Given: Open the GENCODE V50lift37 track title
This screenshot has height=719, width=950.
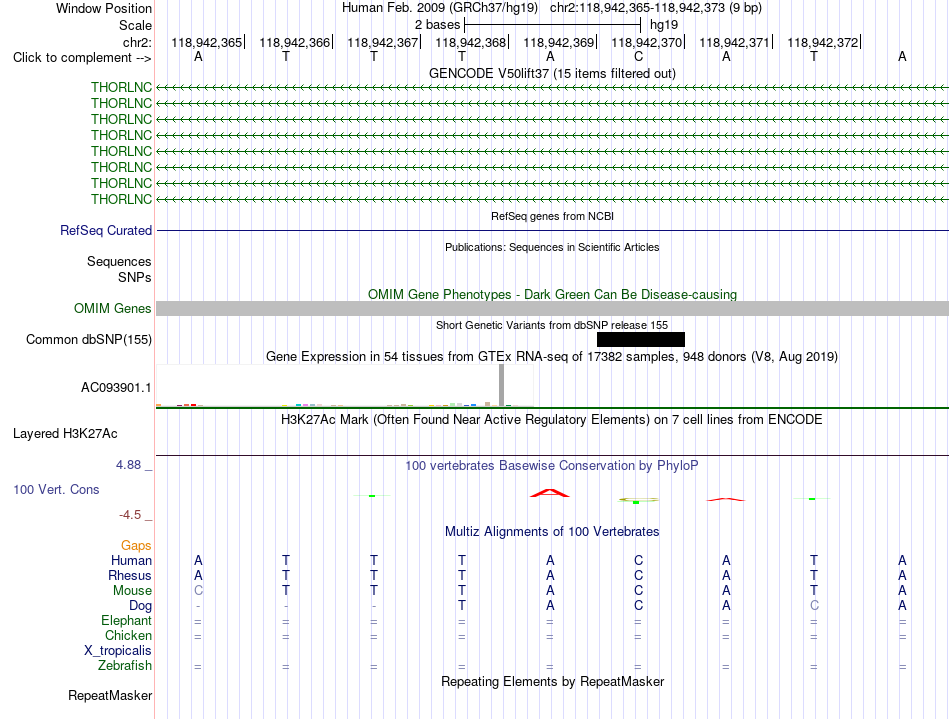Looking at the screenshot, I should coord(552,73).
